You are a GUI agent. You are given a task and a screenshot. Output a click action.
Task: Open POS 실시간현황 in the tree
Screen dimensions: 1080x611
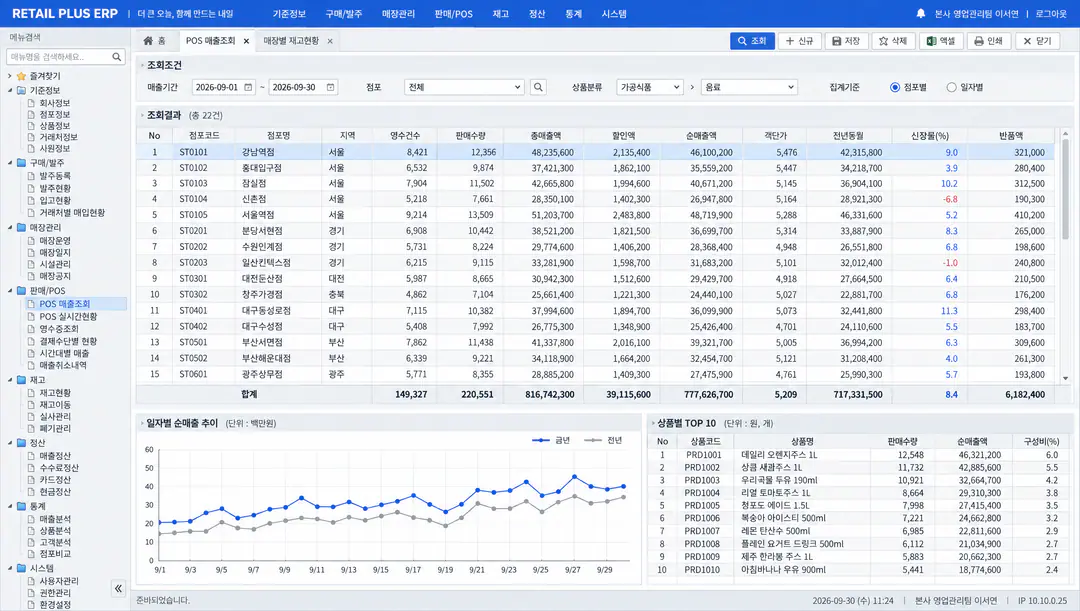68,316
